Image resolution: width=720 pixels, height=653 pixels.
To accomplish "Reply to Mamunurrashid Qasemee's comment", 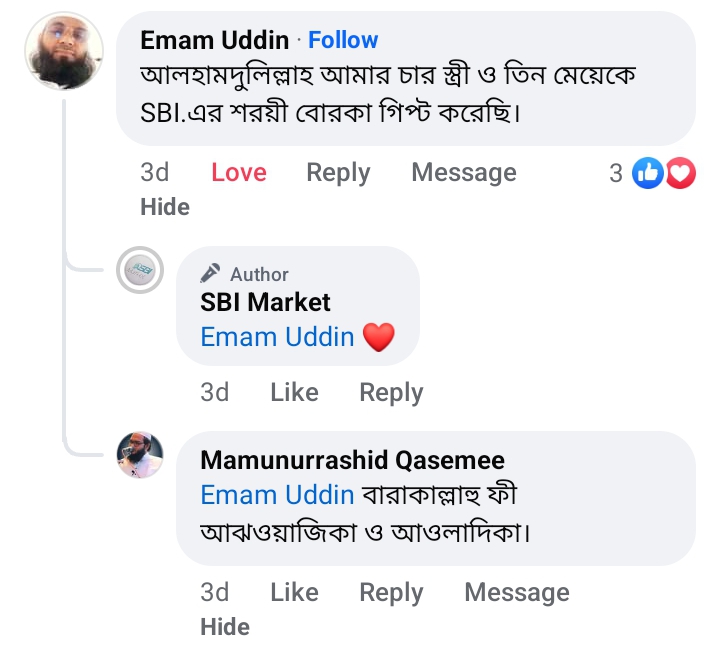I will pyautogui.click(x=391, y=592).
